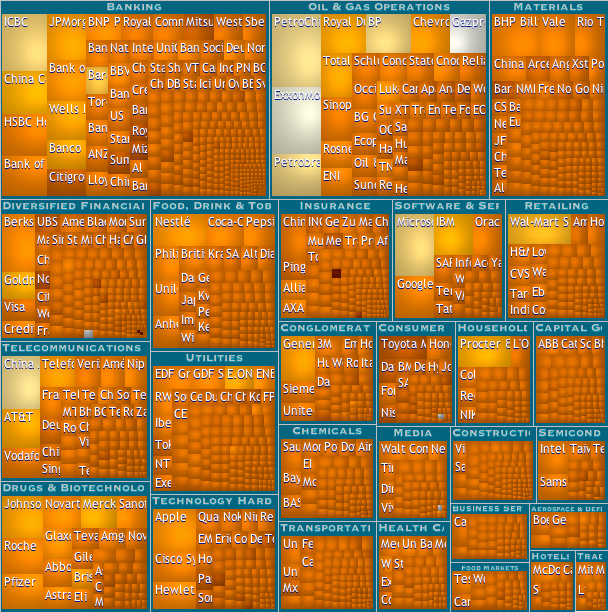Select the Roche tile in Drugs & Biotechnology
Image resolution: width=608 pixels, height=612 pixels.
[x=22, y=546]
